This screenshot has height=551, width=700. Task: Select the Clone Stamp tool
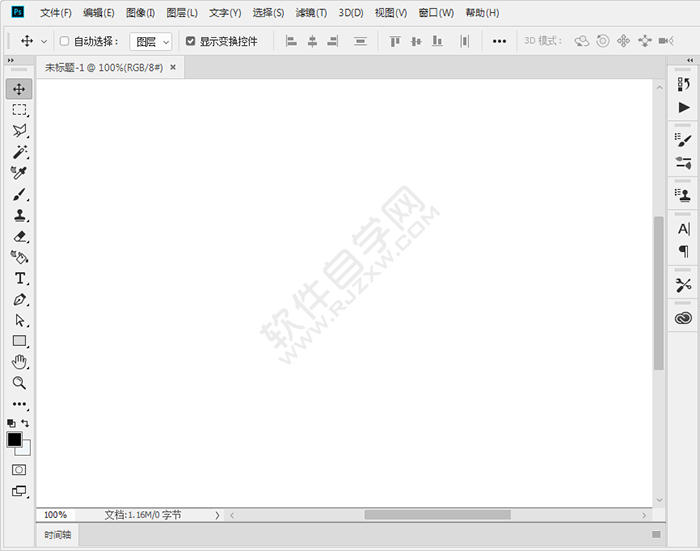19,215
